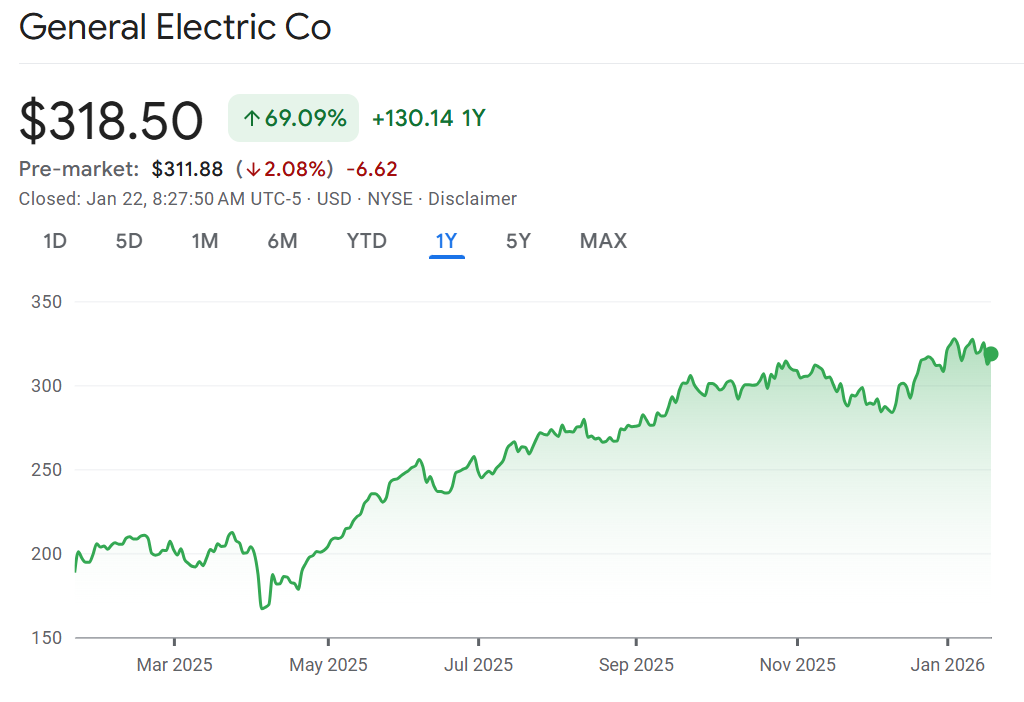The width and height of the screenshot is (1024, 702).
Task: Select the YTD range tab
Action: (x=366, y=241)
